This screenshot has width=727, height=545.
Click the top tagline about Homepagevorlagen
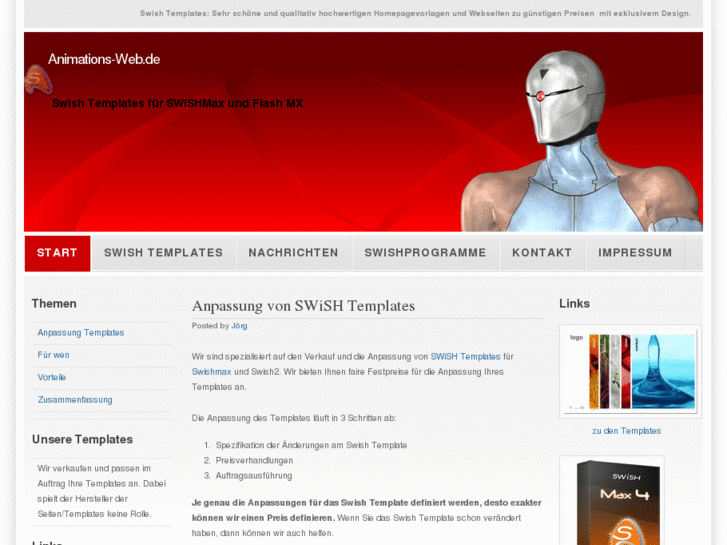415,13
